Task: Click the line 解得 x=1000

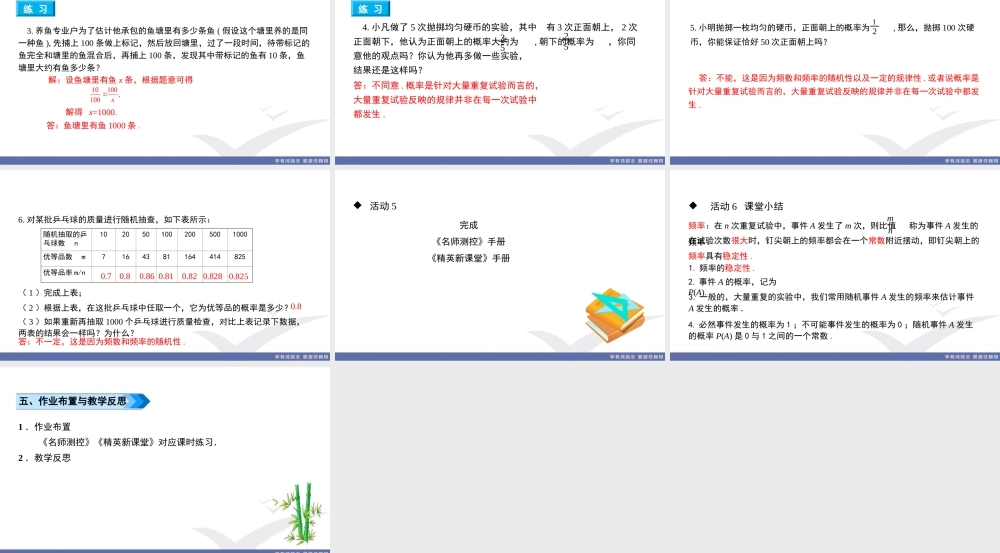Action: [91, 112]
